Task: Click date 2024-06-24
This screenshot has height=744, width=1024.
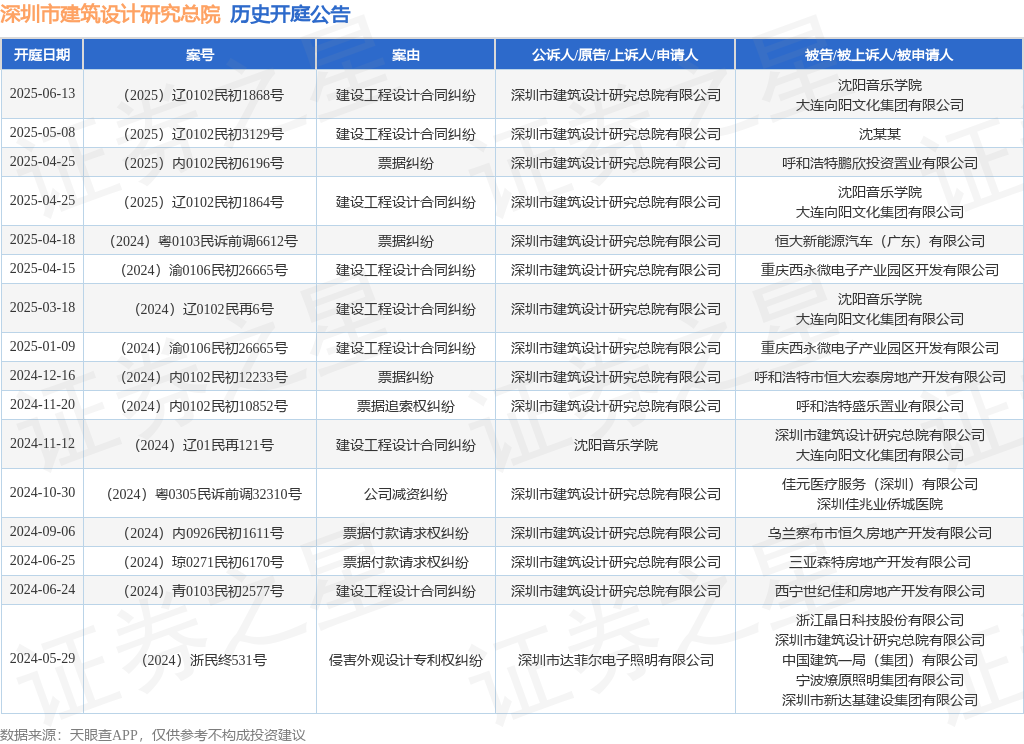Action: click(x=42, y=589)
